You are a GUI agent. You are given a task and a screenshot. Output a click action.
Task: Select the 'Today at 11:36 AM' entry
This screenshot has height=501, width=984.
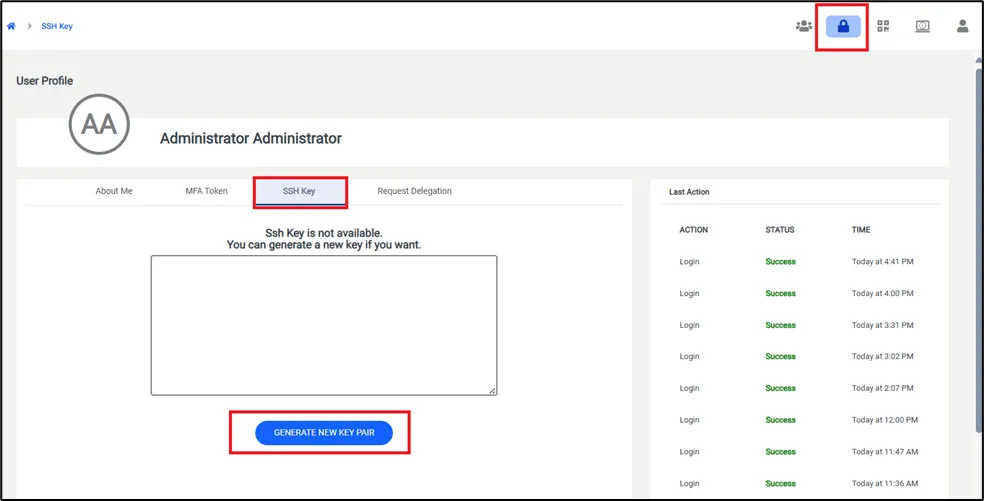click(x=885, y=483)
